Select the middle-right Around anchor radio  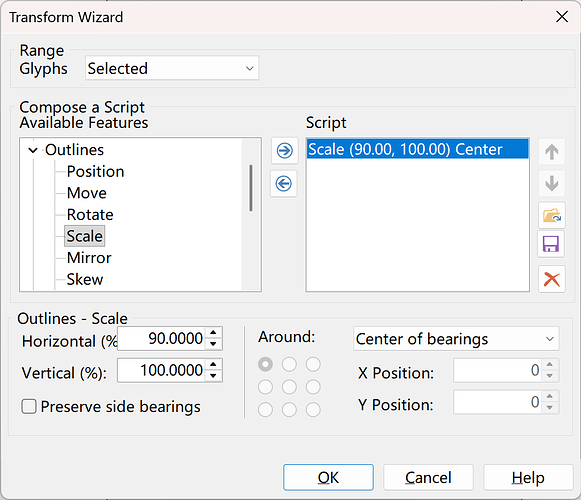pyautogui.click(x=313, y=387)
